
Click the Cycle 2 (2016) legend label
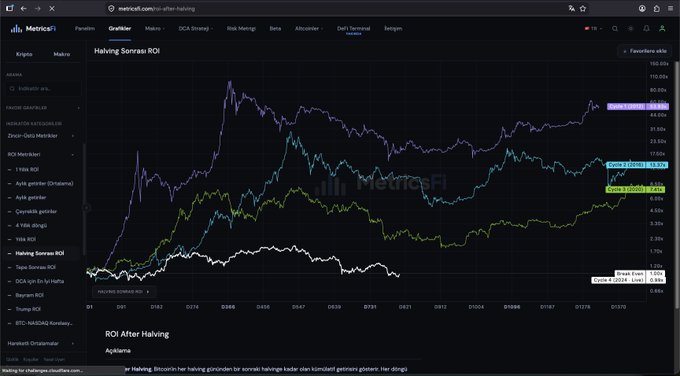[626, 165]
